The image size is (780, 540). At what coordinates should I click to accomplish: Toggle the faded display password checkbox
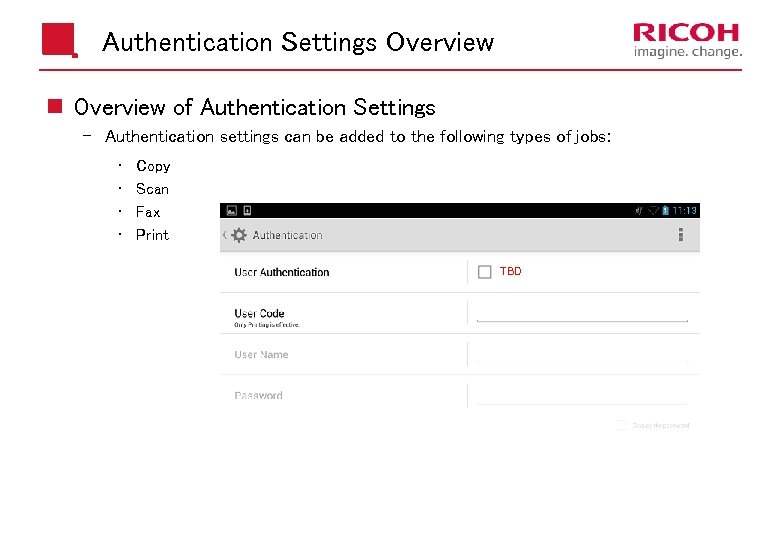click(622, 425)
